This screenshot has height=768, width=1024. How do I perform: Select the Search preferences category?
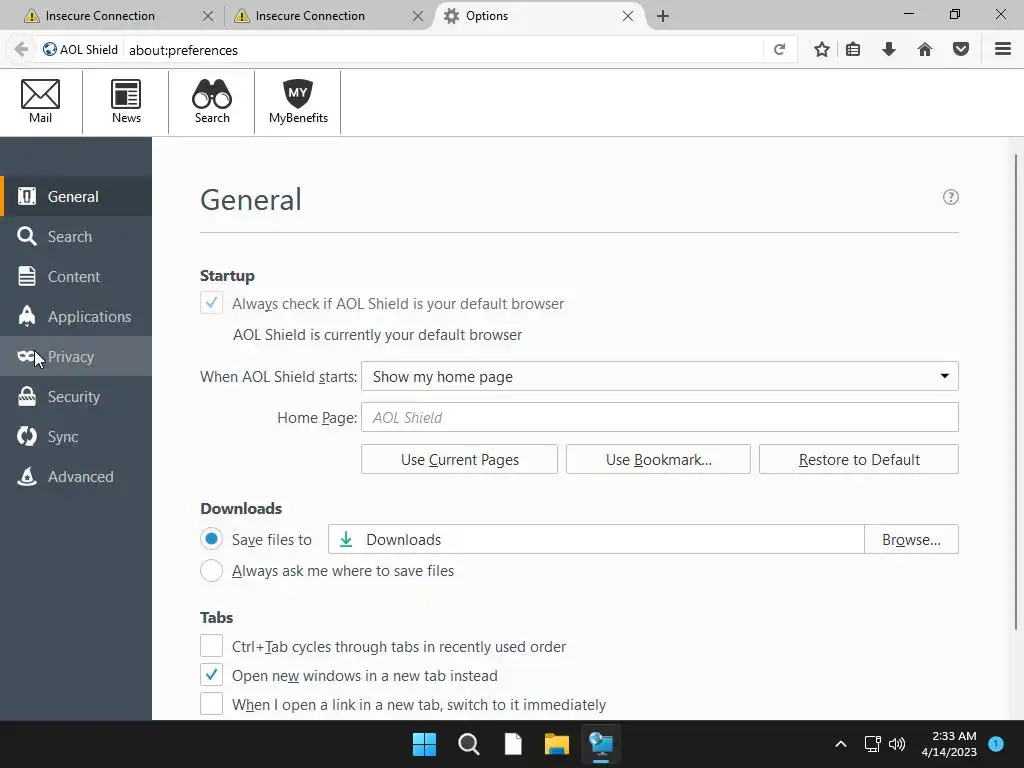[76, 236]
